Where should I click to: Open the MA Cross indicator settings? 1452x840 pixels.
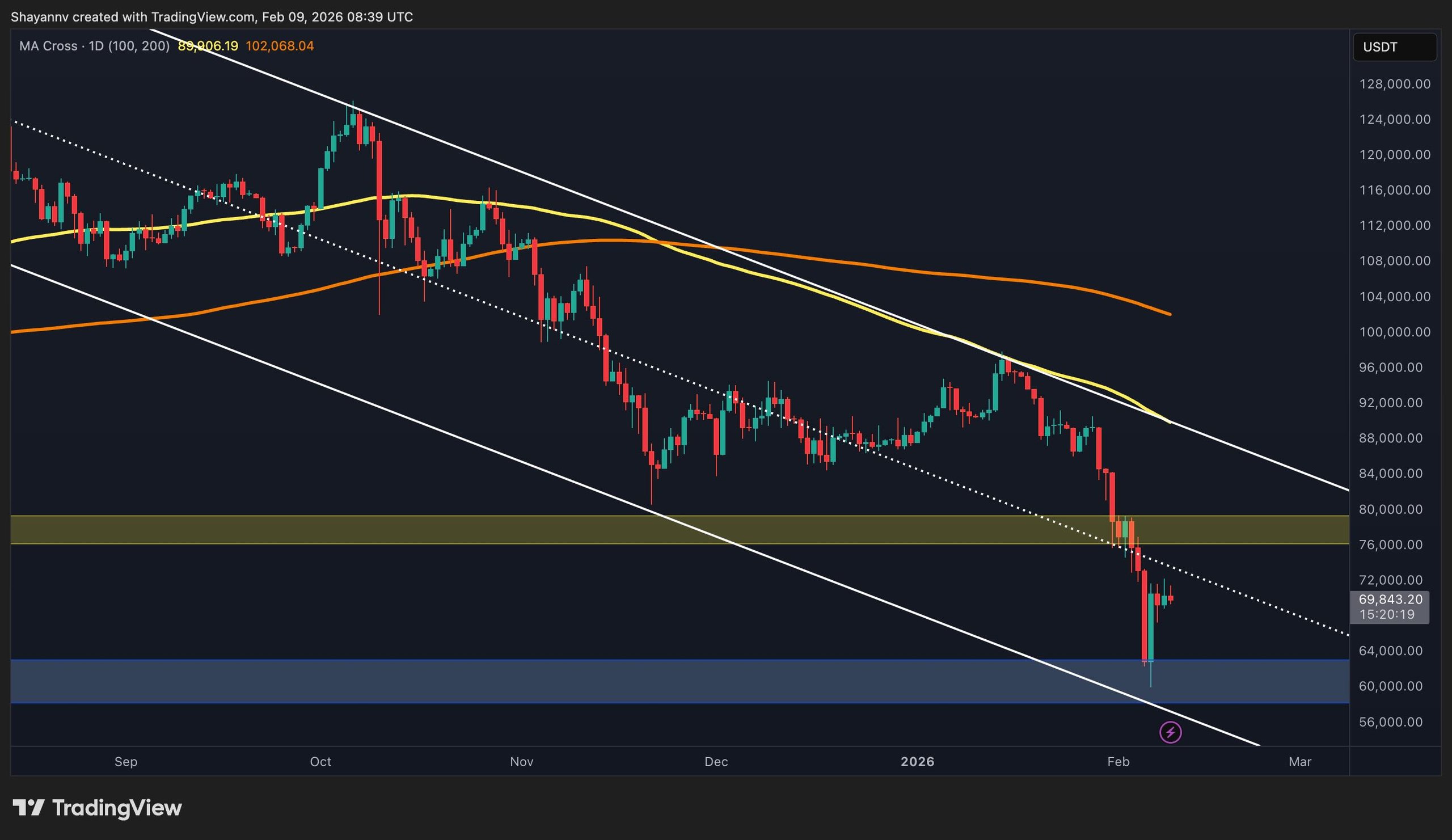49,46
